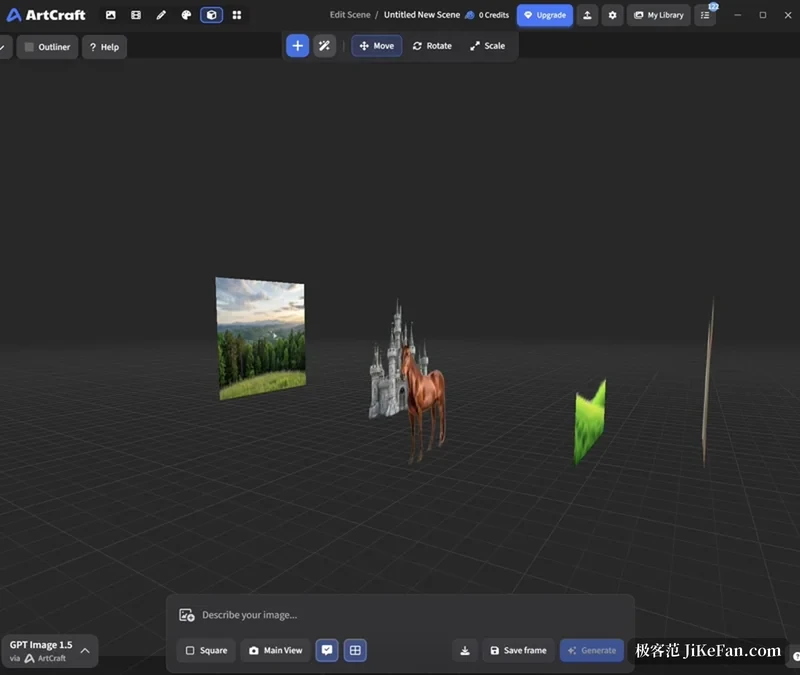Click the ArtCraft logo
The height and width of the screenshot is (675, 800).
coord(46,15)
